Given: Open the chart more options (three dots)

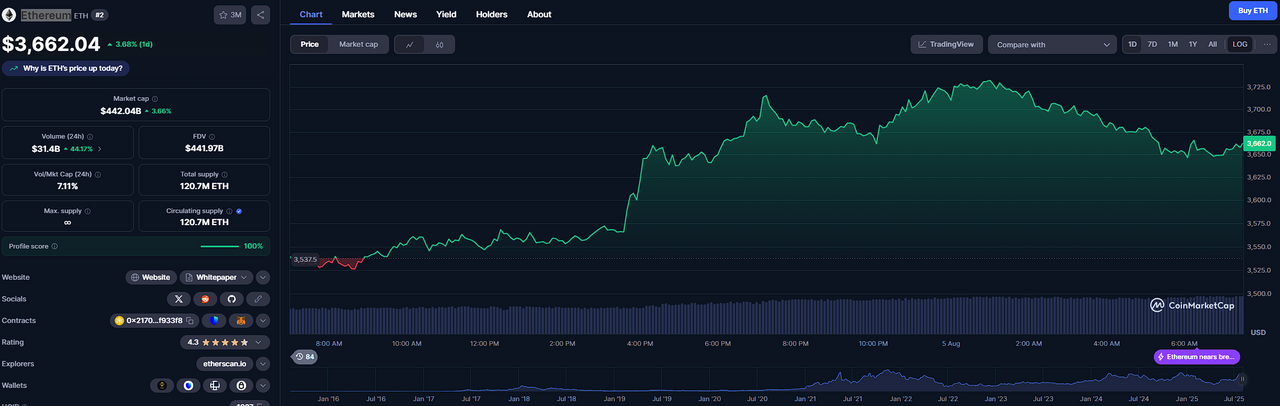Looking at the screenshot, I should [x=1267, y=44].
